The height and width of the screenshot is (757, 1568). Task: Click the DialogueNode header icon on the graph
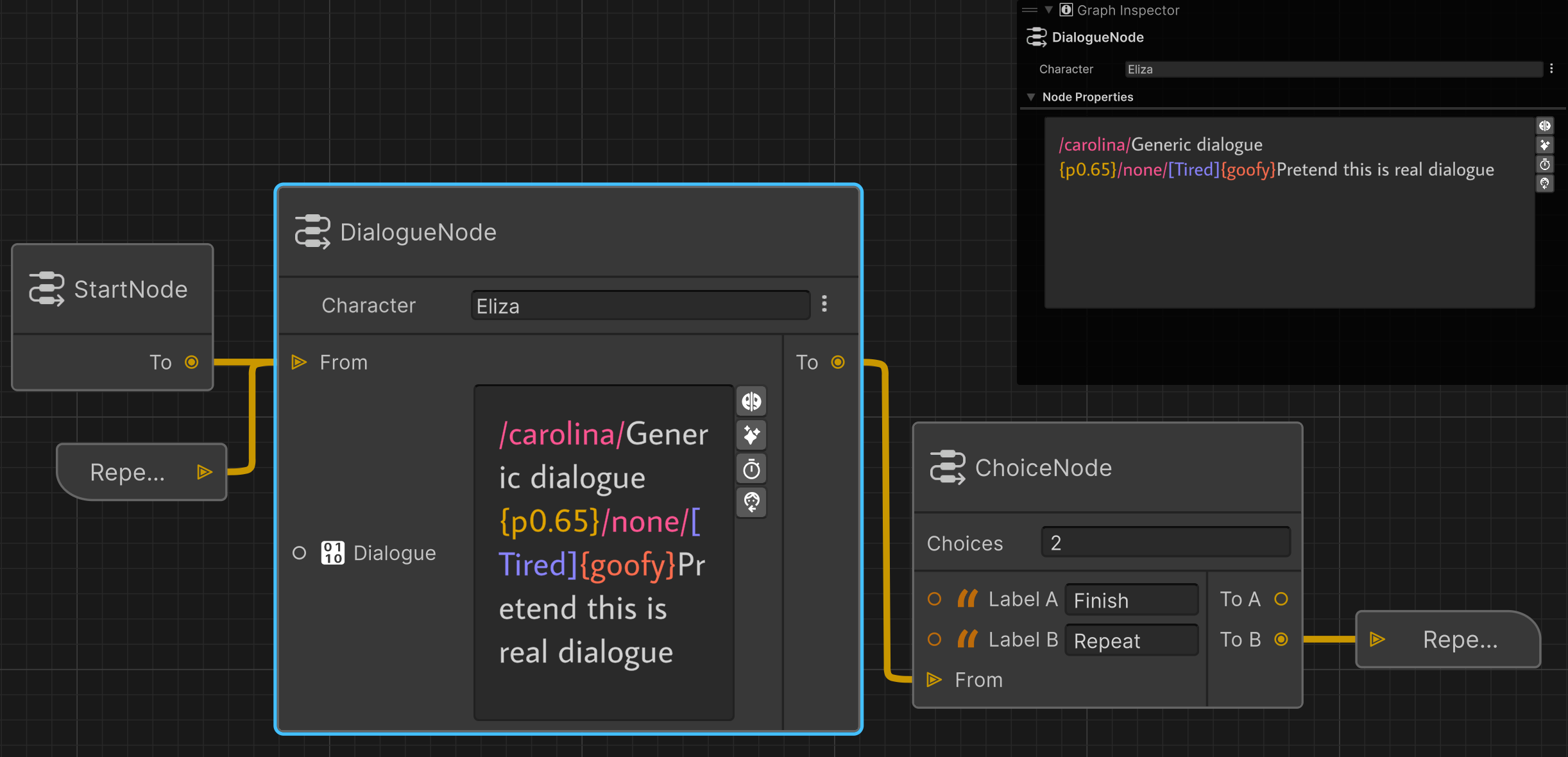tap(312, 232)
